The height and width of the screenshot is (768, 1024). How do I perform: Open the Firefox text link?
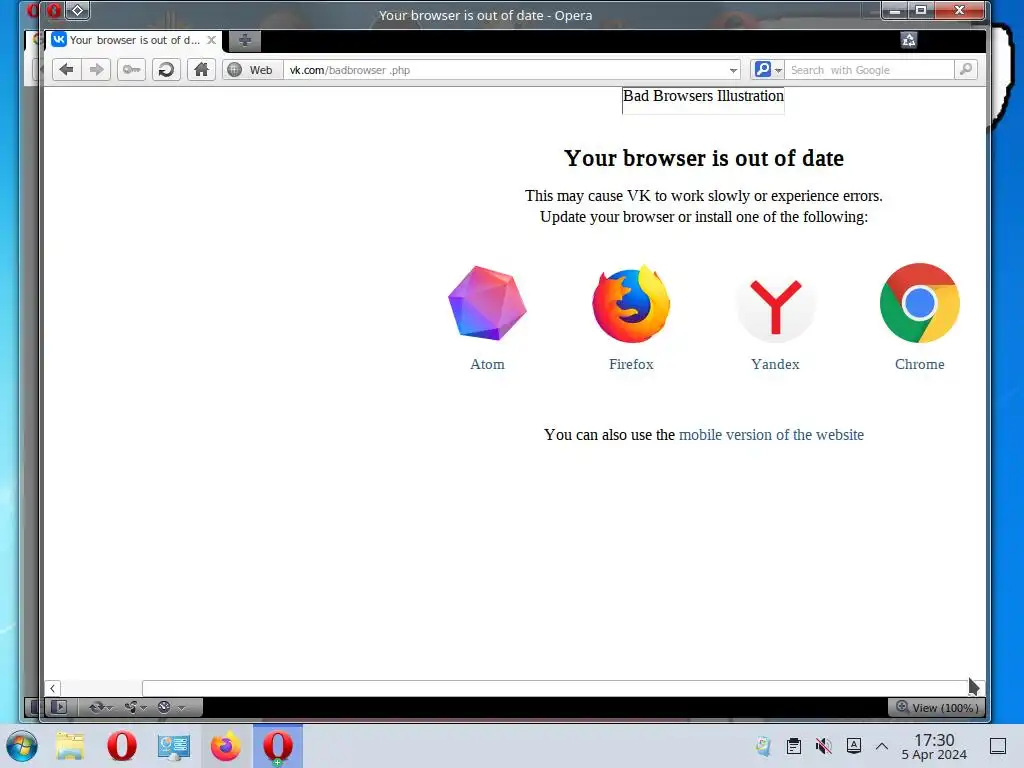(631, 364)
